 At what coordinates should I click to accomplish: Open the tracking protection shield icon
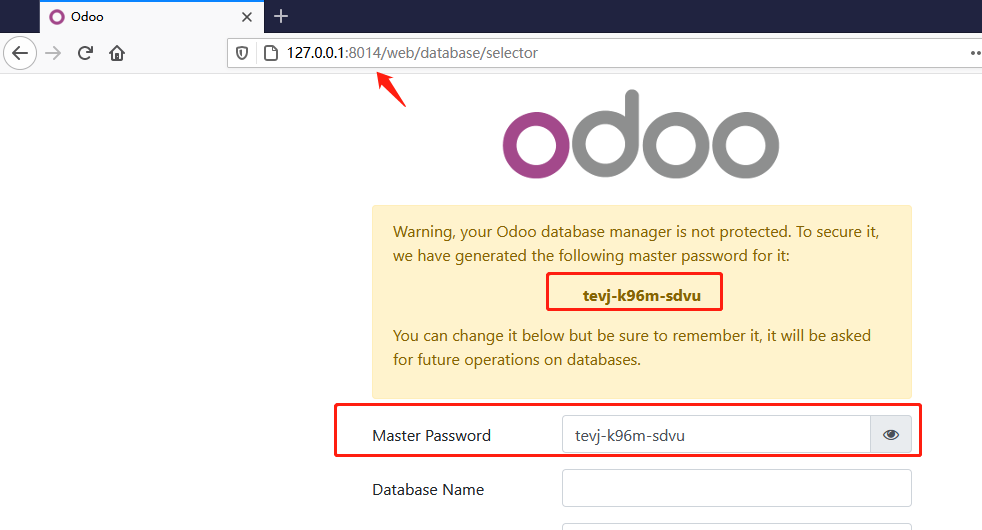pyautogui.click(x=242, y=53)
